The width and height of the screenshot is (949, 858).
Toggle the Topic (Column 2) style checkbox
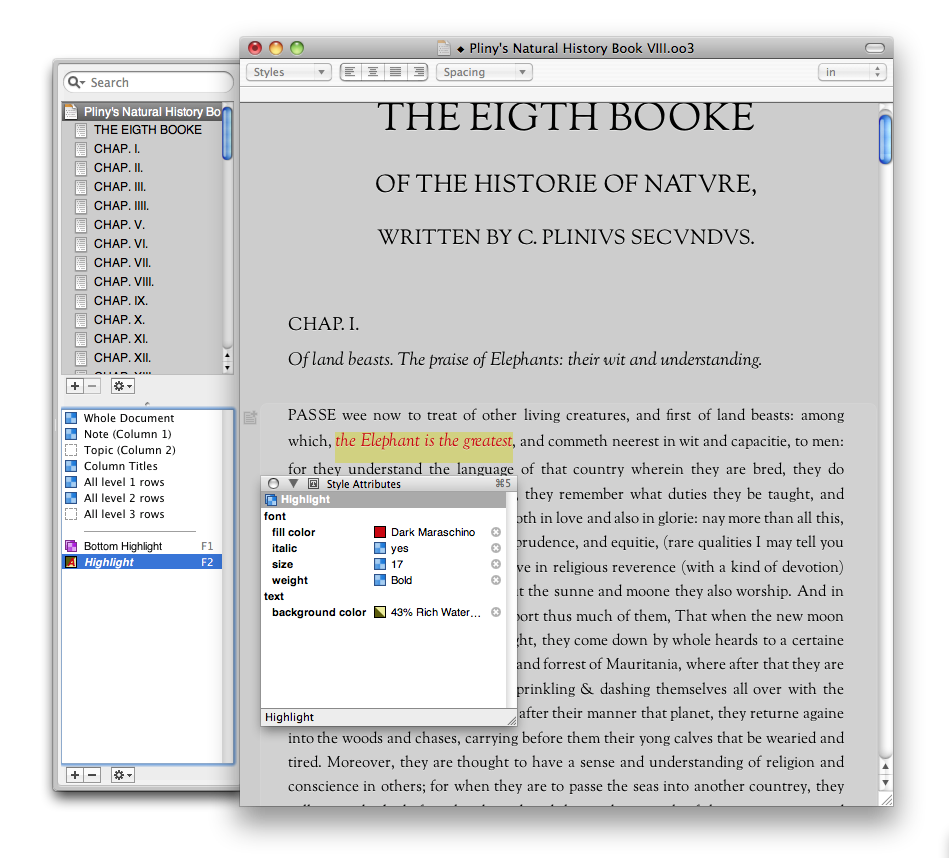pos(71,450)
